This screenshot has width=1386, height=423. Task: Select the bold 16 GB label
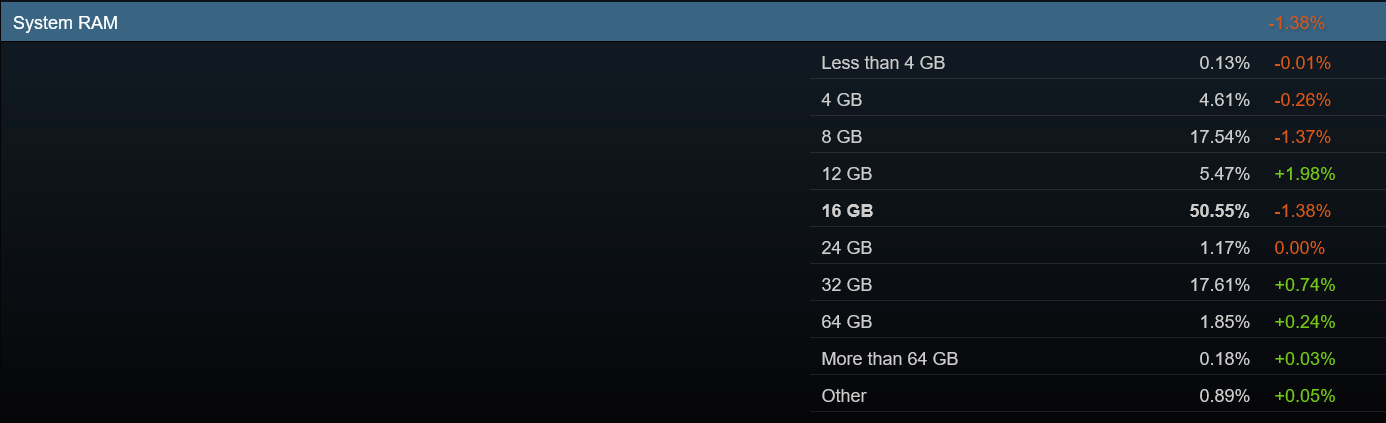tap(847, 211)
